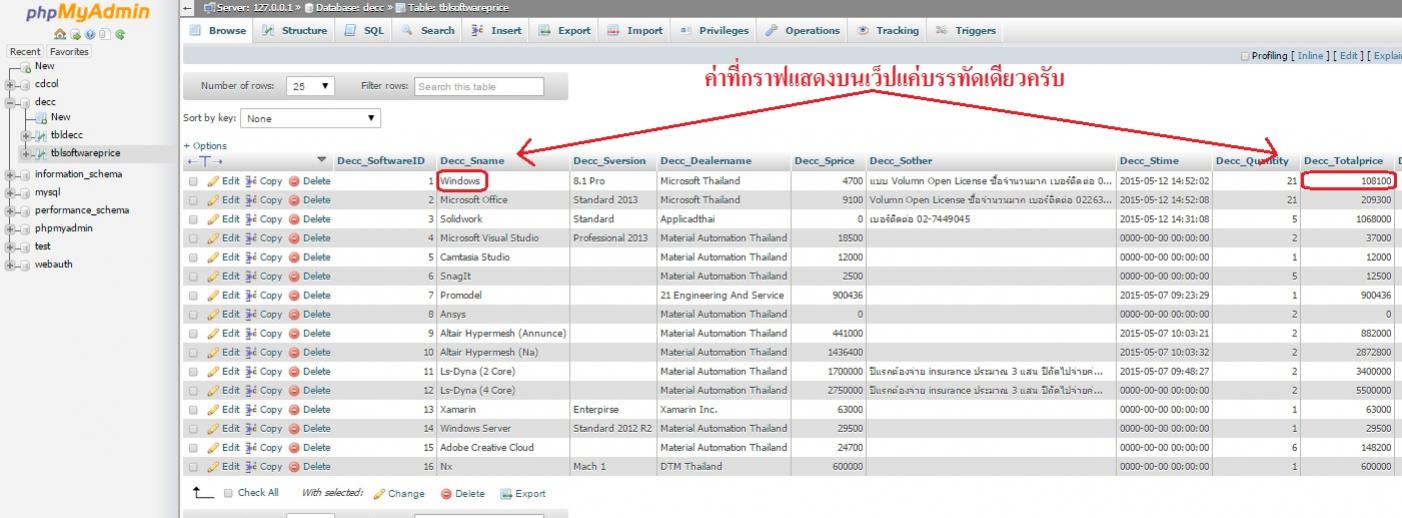Click the tblsoftwareprice table icon in tree
The height and width of the screenshot is (518, 1402).
(42, 153)
